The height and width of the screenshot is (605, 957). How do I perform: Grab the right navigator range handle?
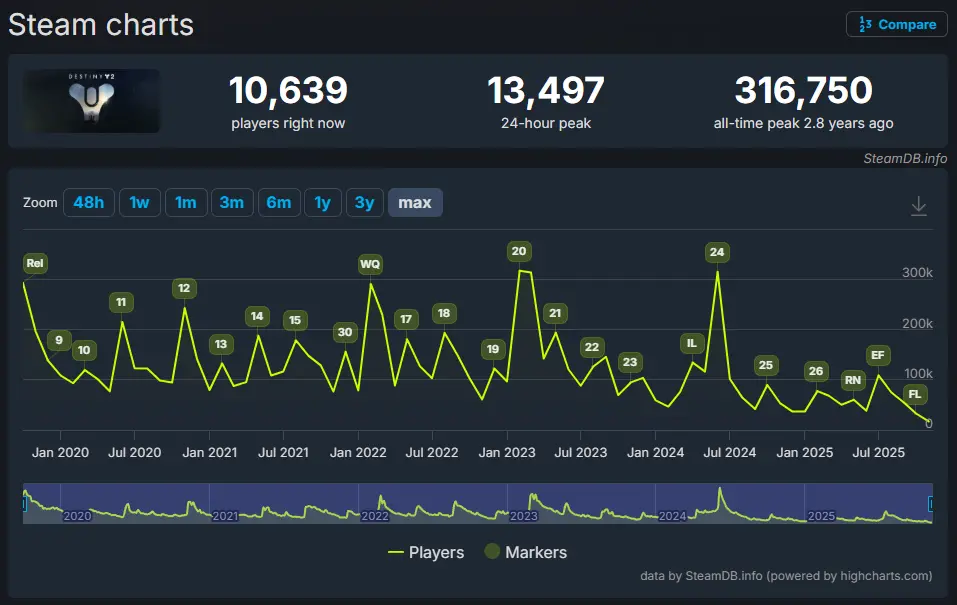point(931,504)
